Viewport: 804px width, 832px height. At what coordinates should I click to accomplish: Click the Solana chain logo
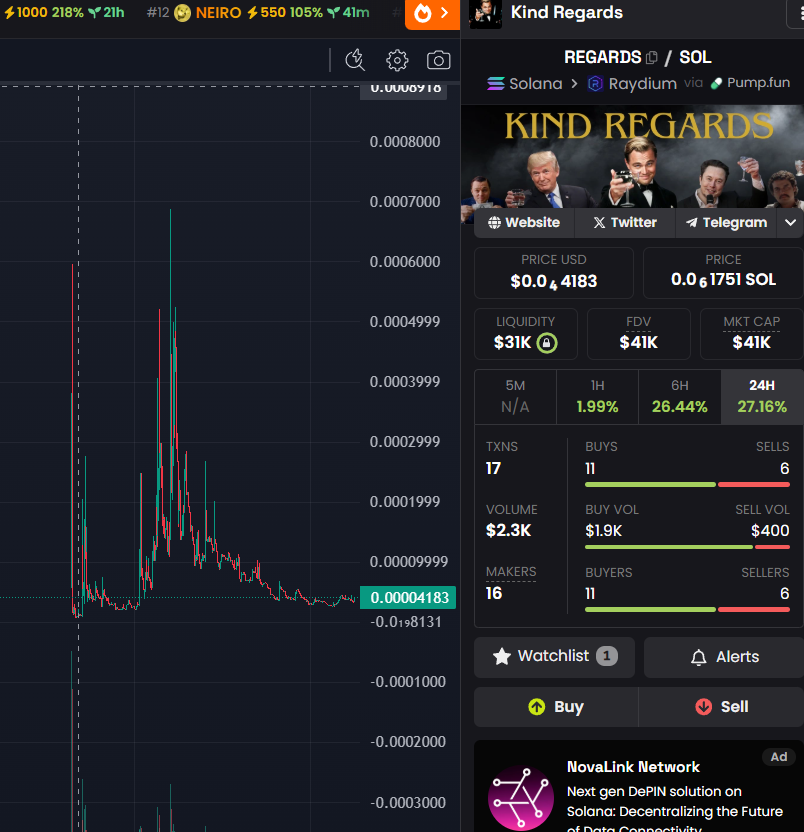pos(496,83)
